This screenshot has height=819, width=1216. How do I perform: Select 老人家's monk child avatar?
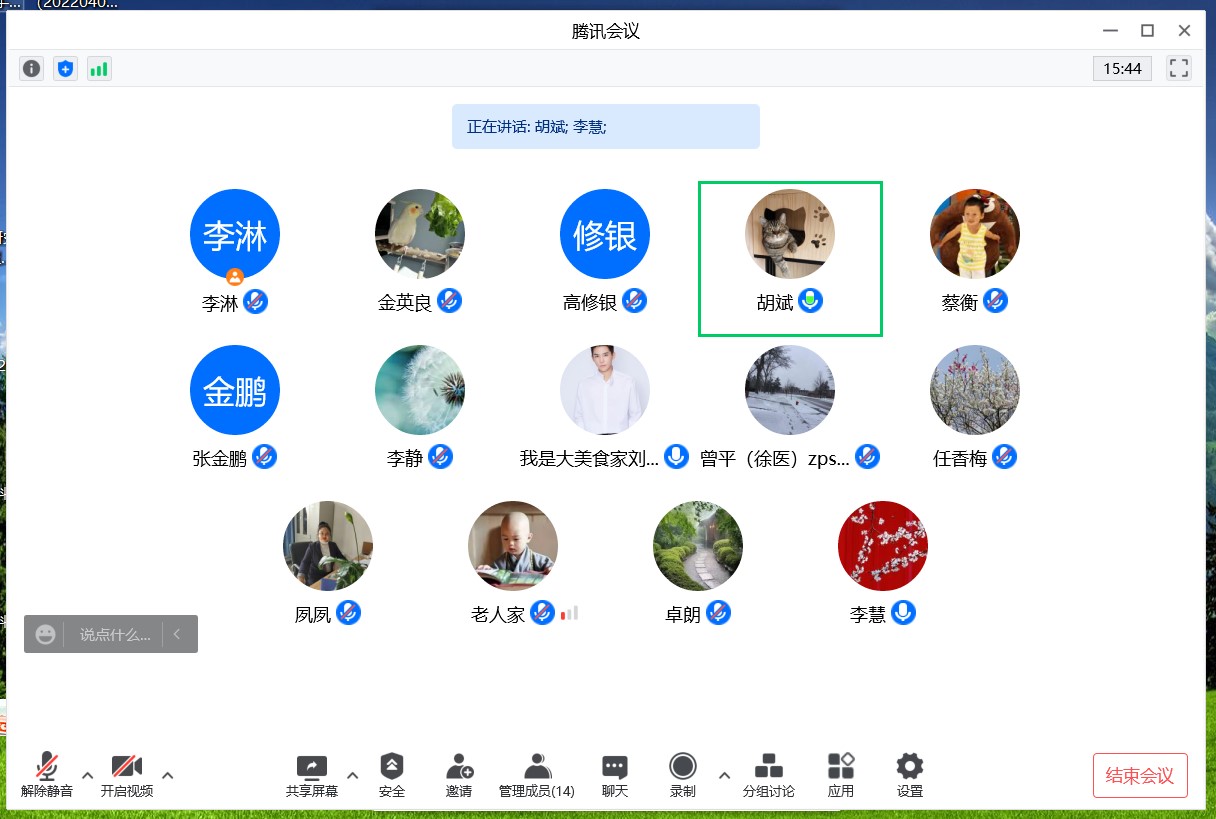pyautogui.click(x=513, y=546)
